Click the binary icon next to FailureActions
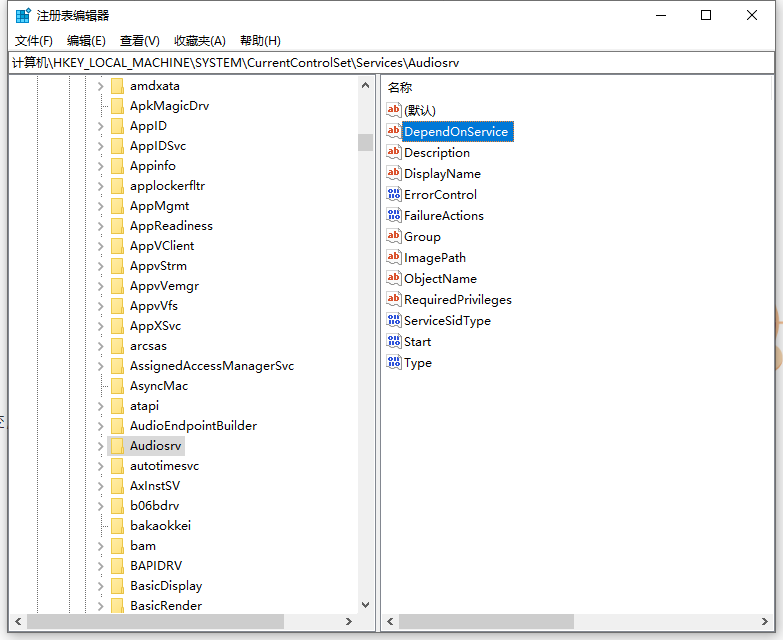 pos(394,216)
